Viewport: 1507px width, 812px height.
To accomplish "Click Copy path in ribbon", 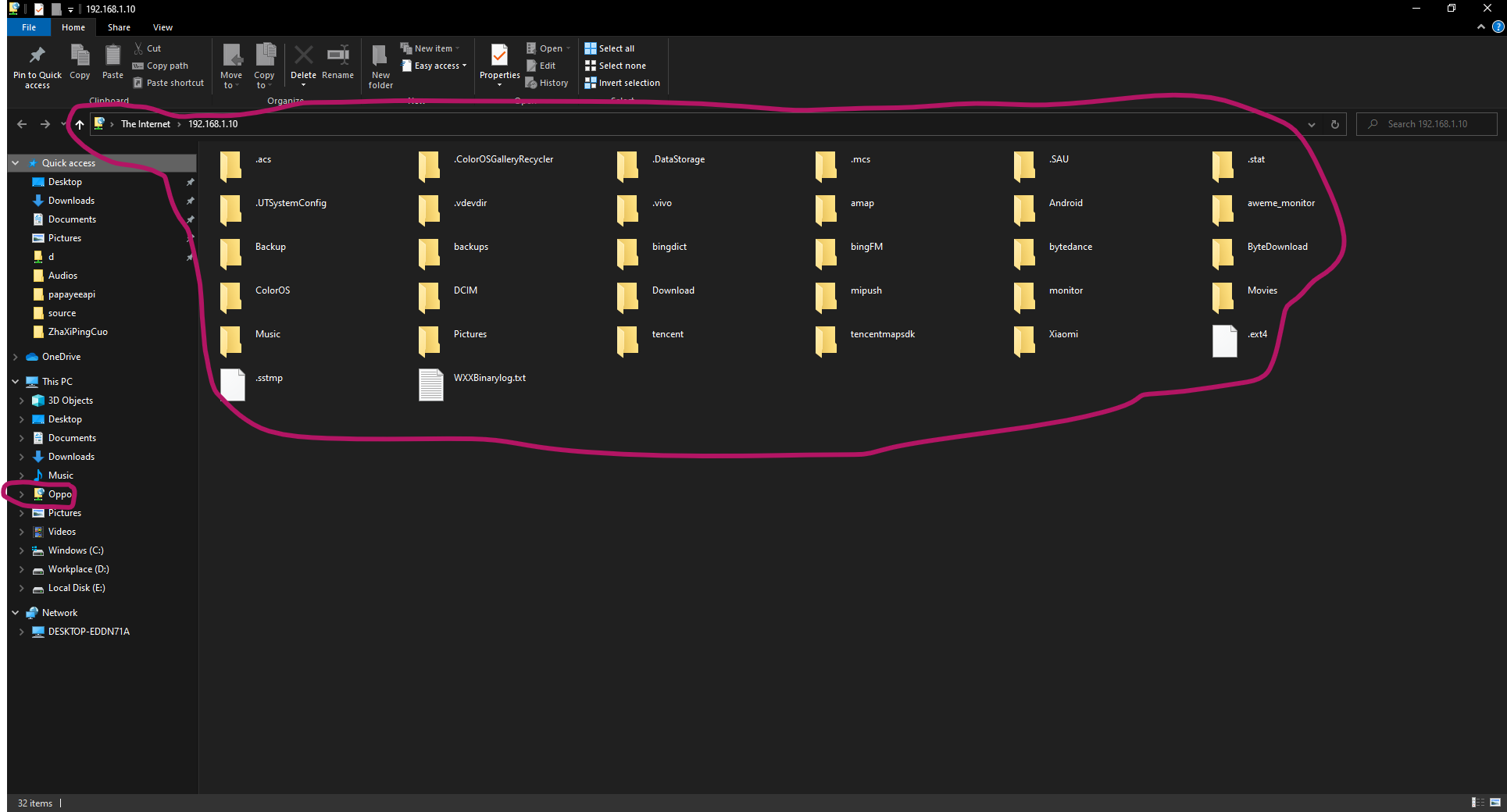I will coord(161,66).
